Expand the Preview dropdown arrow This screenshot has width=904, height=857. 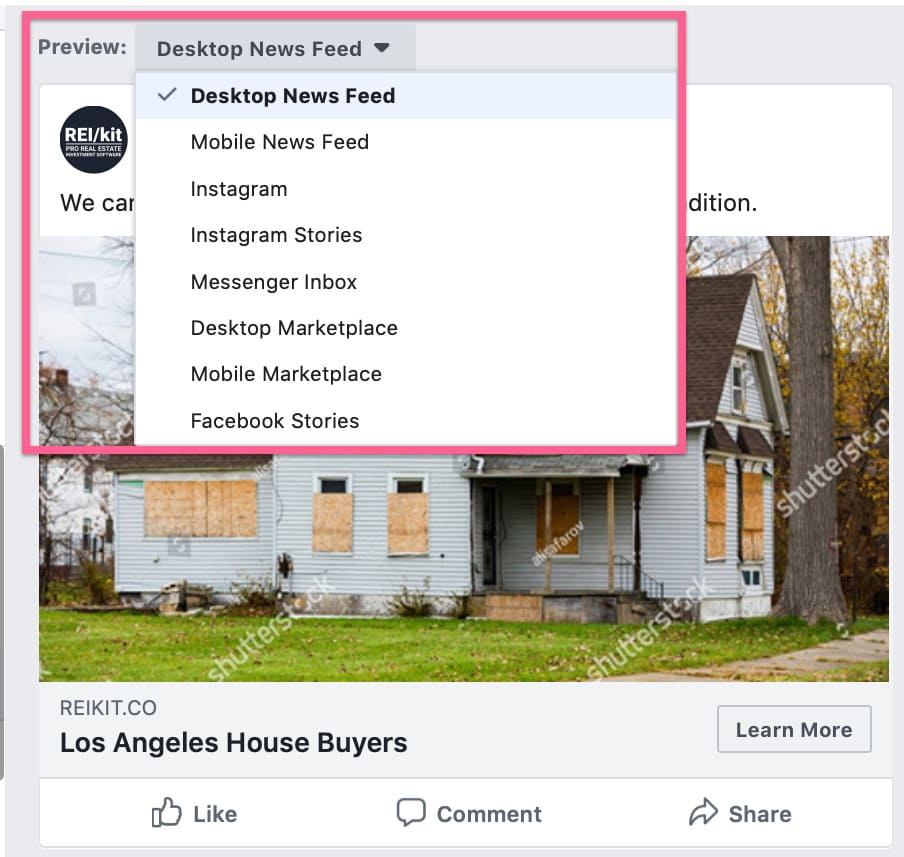382,47
